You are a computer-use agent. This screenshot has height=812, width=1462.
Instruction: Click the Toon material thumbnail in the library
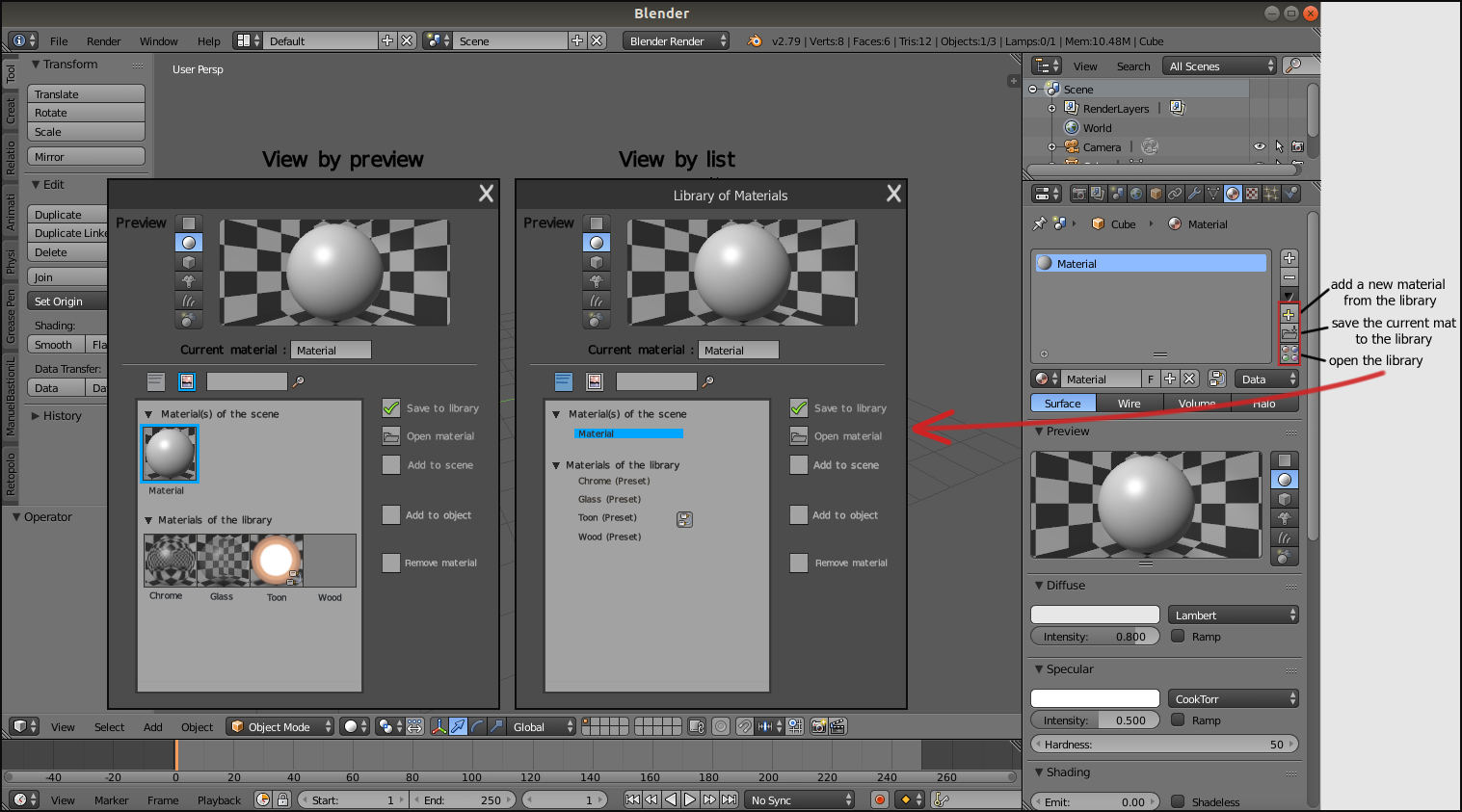pyautogui.click(x=277, y=561)
